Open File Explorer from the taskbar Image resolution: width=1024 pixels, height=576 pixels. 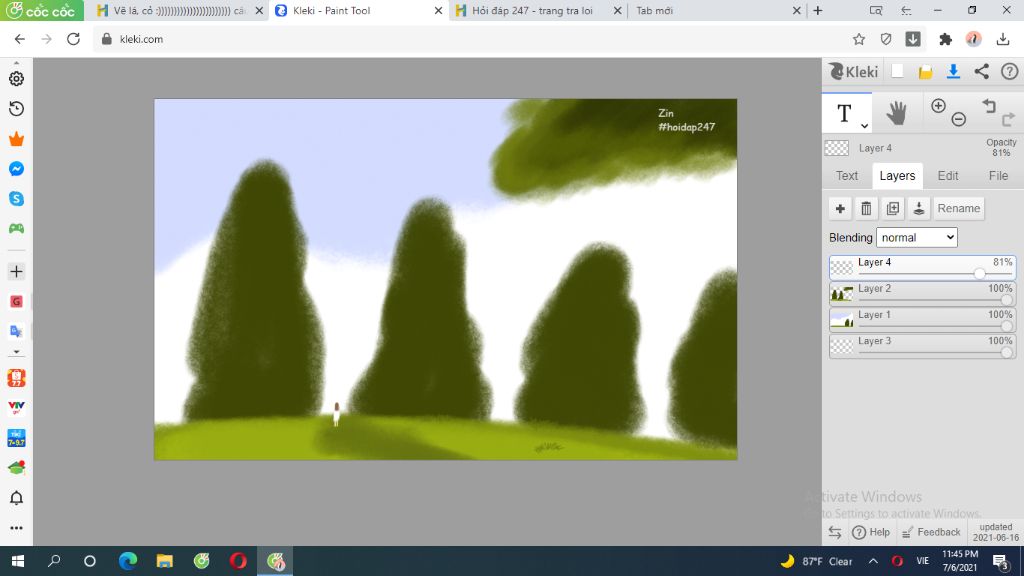point(165,561)
